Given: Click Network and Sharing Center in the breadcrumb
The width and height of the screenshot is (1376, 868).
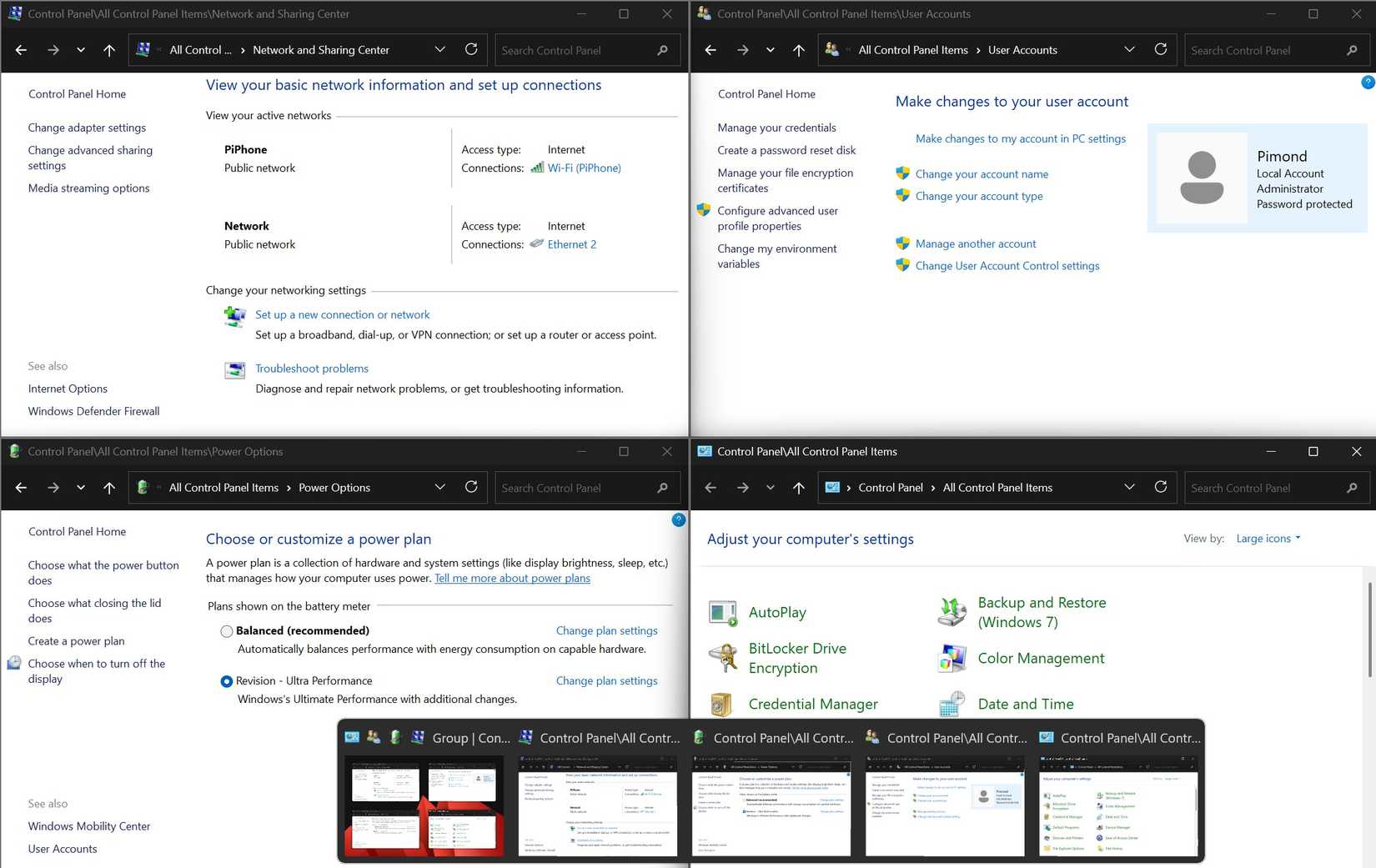Looking at the screenshot, I should tap(320, 49).
